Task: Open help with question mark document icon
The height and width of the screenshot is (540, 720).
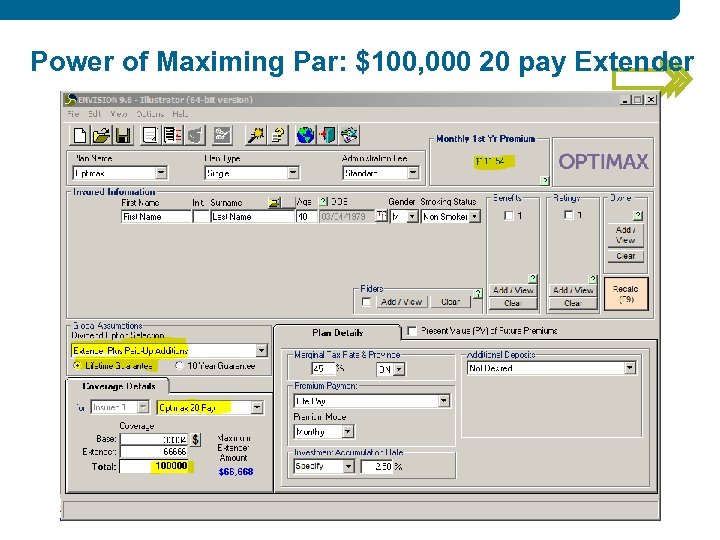Action: [278, 135]
